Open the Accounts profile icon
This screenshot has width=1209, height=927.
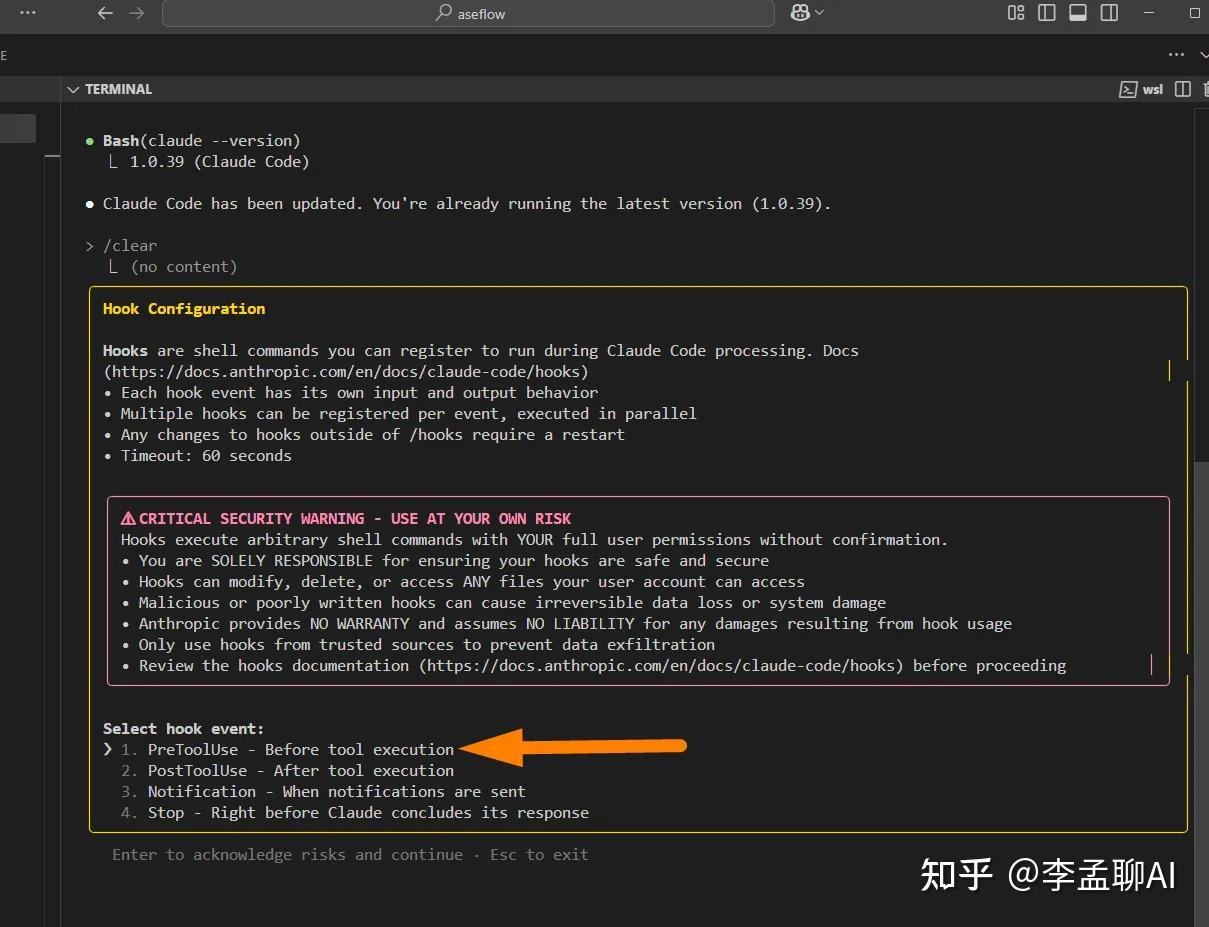point(800,13)
